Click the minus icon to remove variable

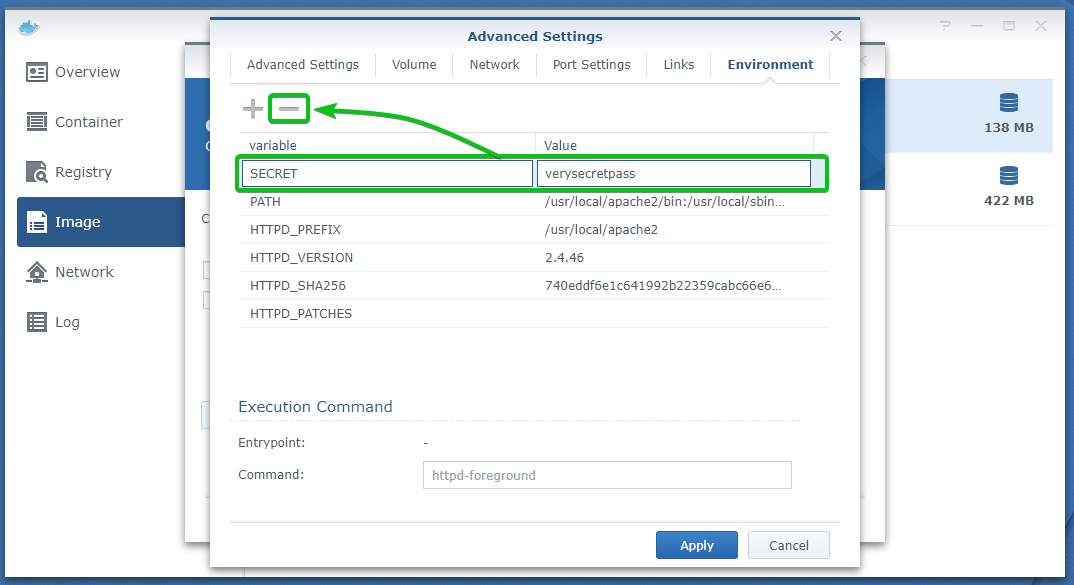289,109
